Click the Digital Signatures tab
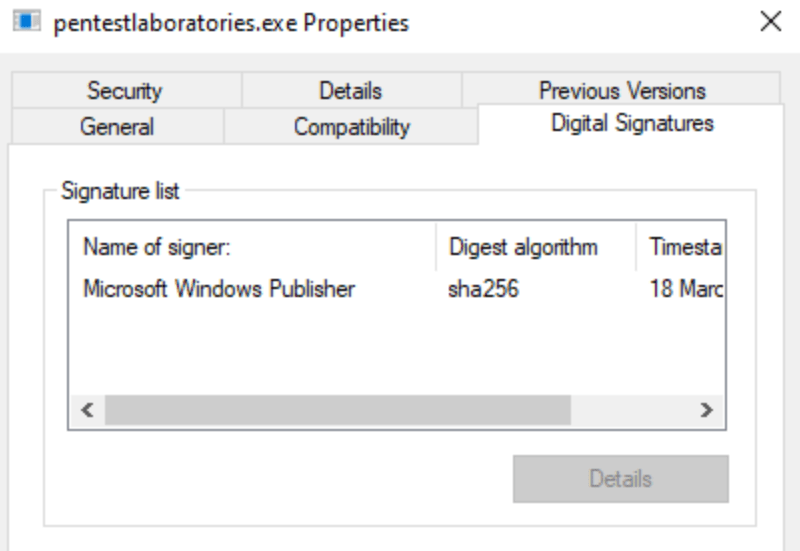 click(x=632, y=124)
